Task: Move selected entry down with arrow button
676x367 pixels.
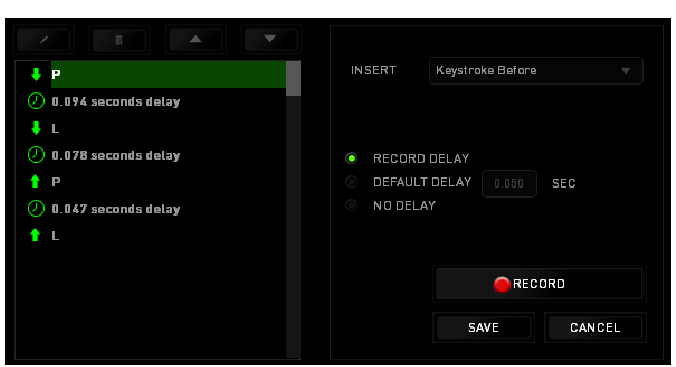Action: (271, 40)
